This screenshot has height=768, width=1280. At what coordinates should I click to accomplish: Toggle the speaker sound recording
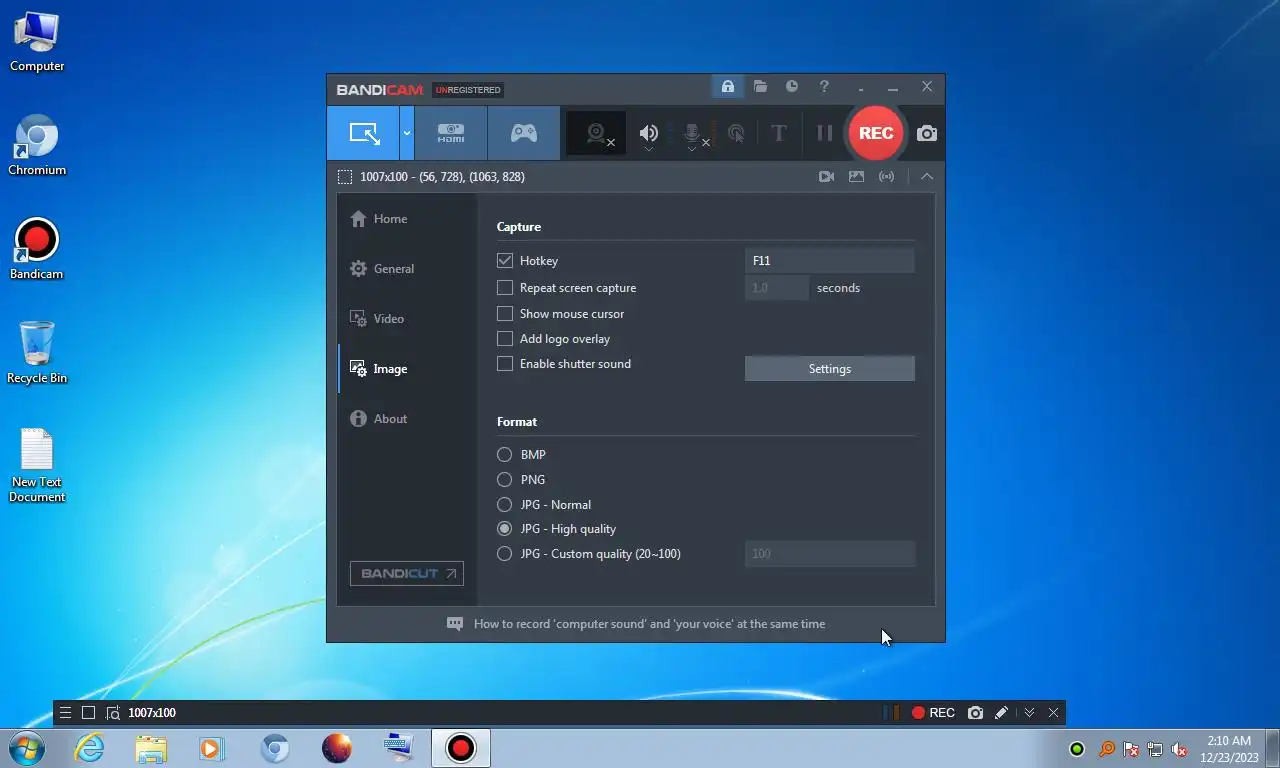tap(649, 132)
